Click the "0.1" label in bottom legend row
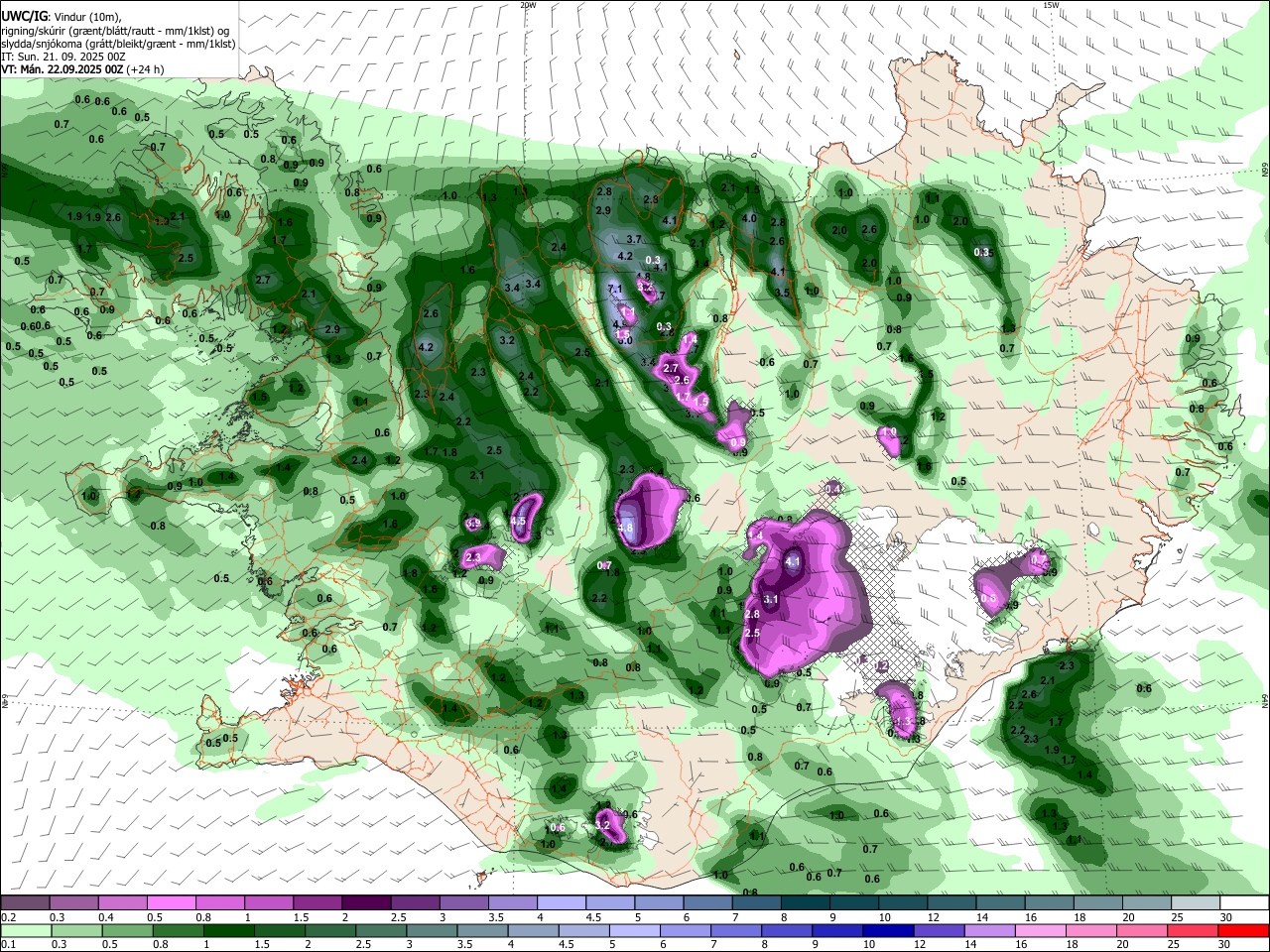This screenshot has height=952, width=1270. tap(8, 944)
